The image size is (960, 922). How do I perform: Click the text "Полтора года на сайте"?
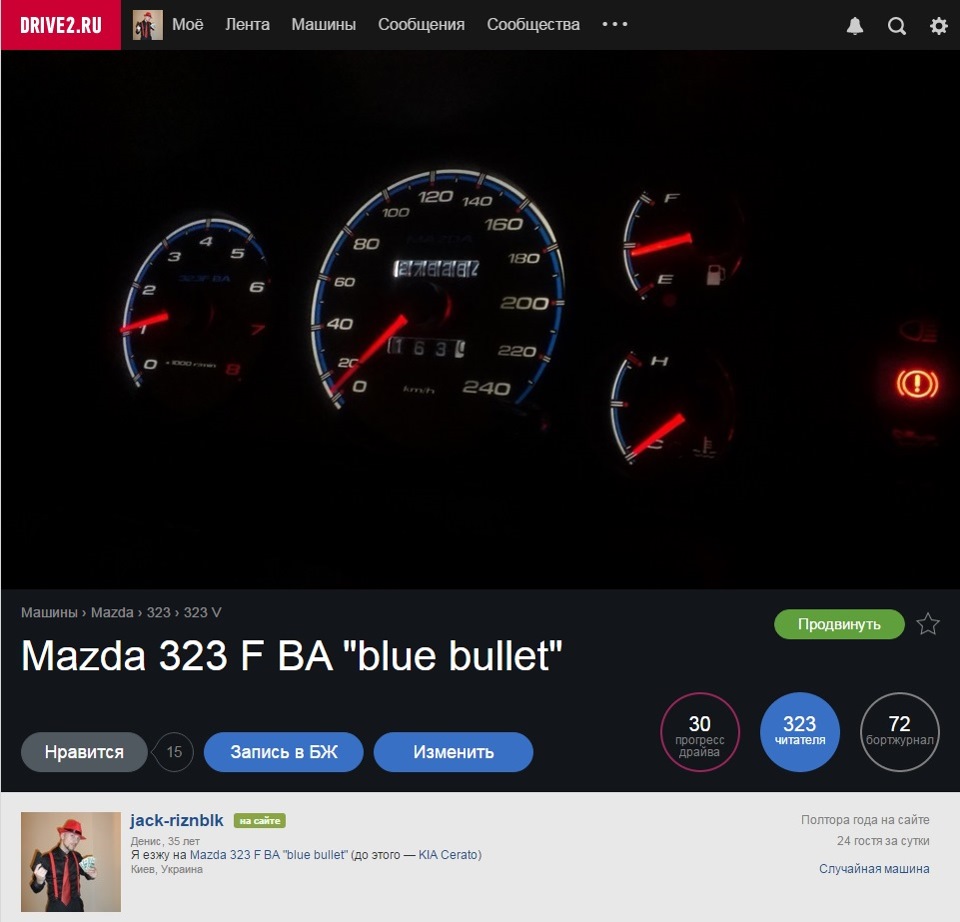pyautogui.click(x=865, y=820)
